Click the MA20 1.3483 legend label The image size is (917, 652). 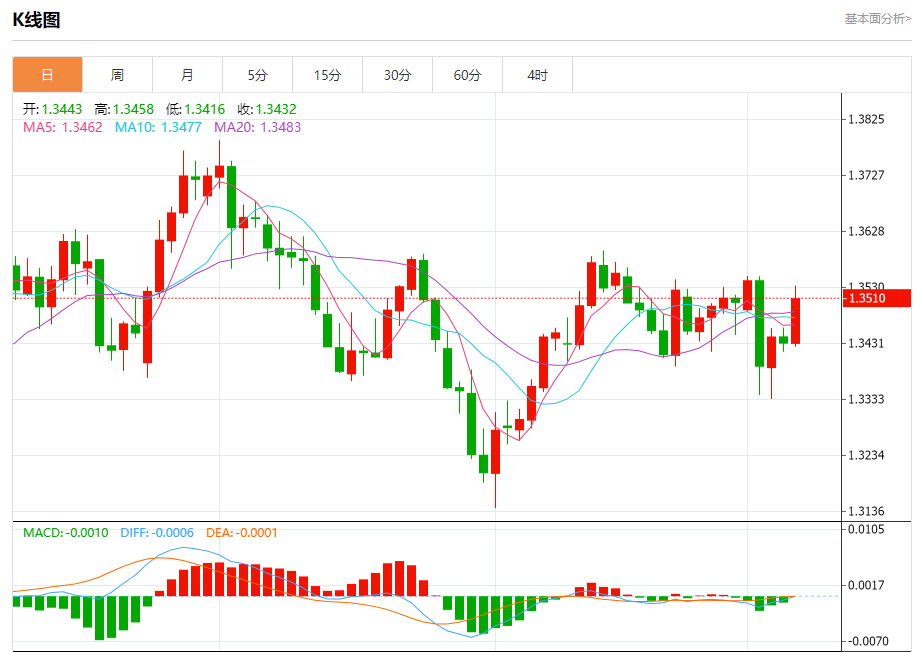coord(257,127)
